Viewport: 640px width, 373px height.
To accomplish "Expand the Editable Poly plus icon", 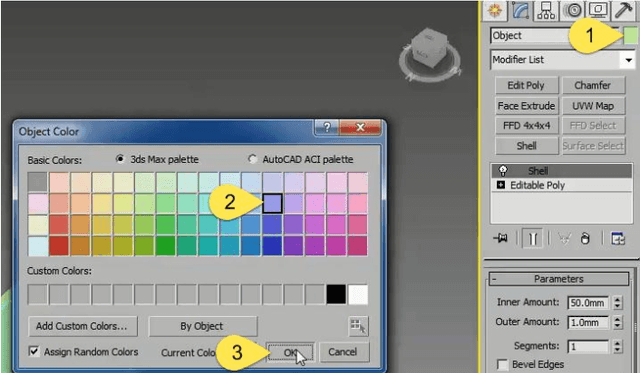I will [501, 185].
